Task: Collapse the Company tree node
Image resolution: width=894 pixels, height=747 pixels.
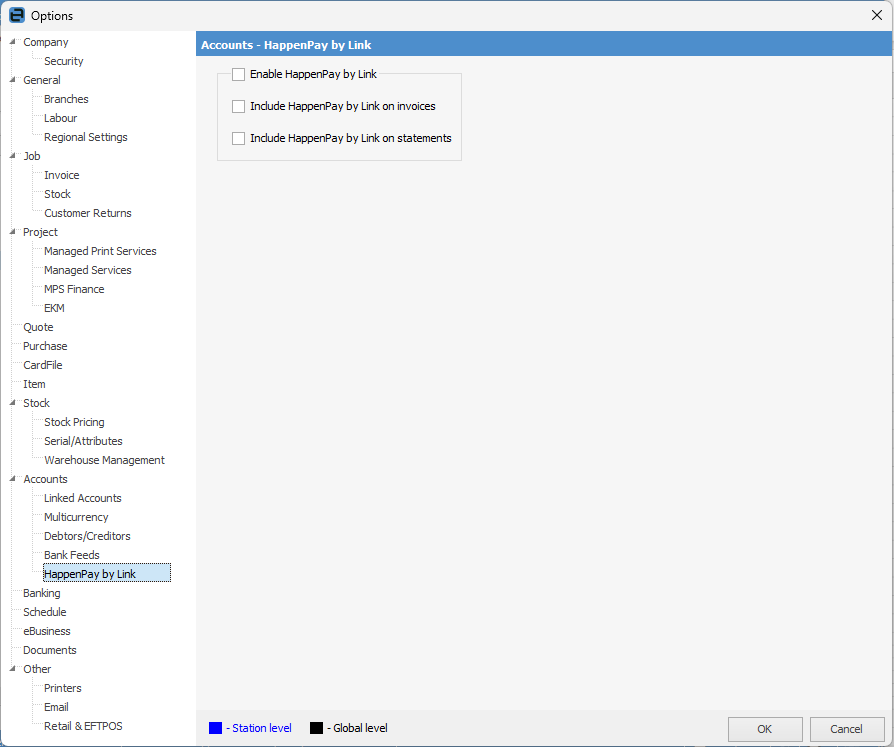Action: click(13, 42)
